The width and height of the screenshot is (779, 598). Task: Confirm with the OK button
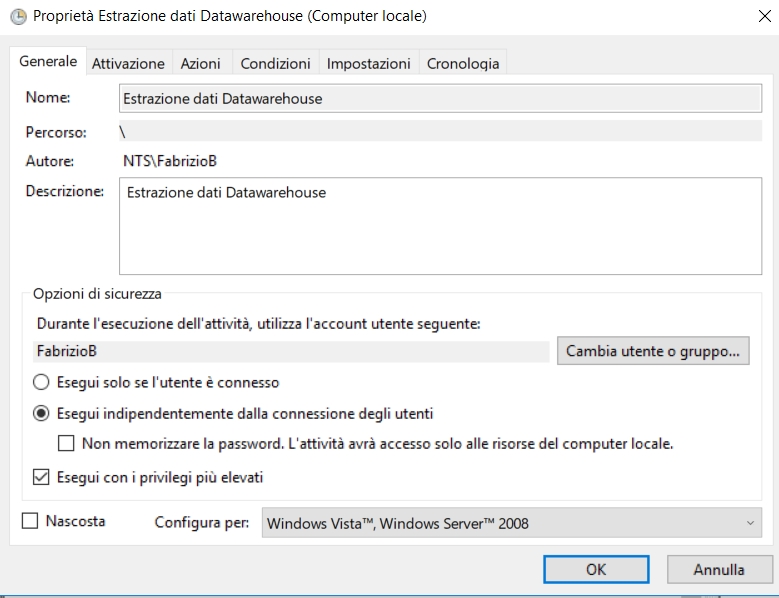(596, 570)
